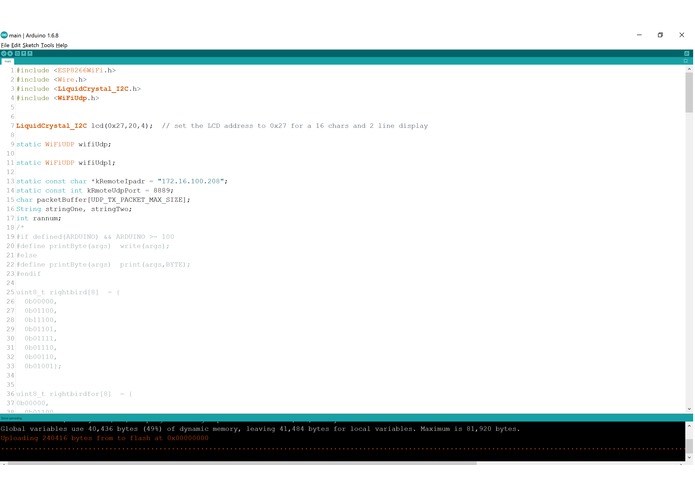Click the console horizontal scrollbar thumb
Image resolution: width=695 pixels, height=494 pixels.
(x=242, y=463)
